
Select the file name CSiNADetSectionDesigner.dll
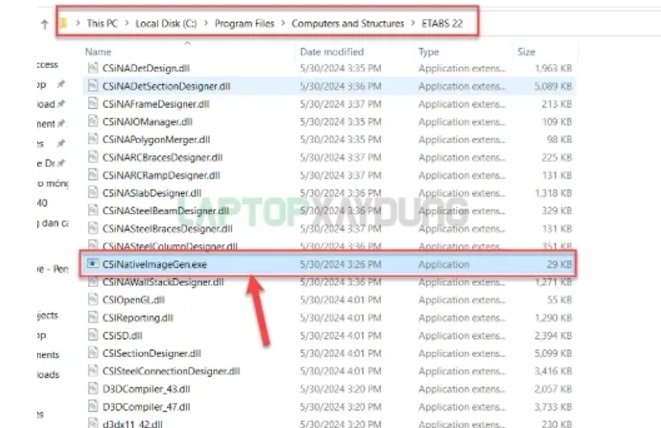point(166,86)
